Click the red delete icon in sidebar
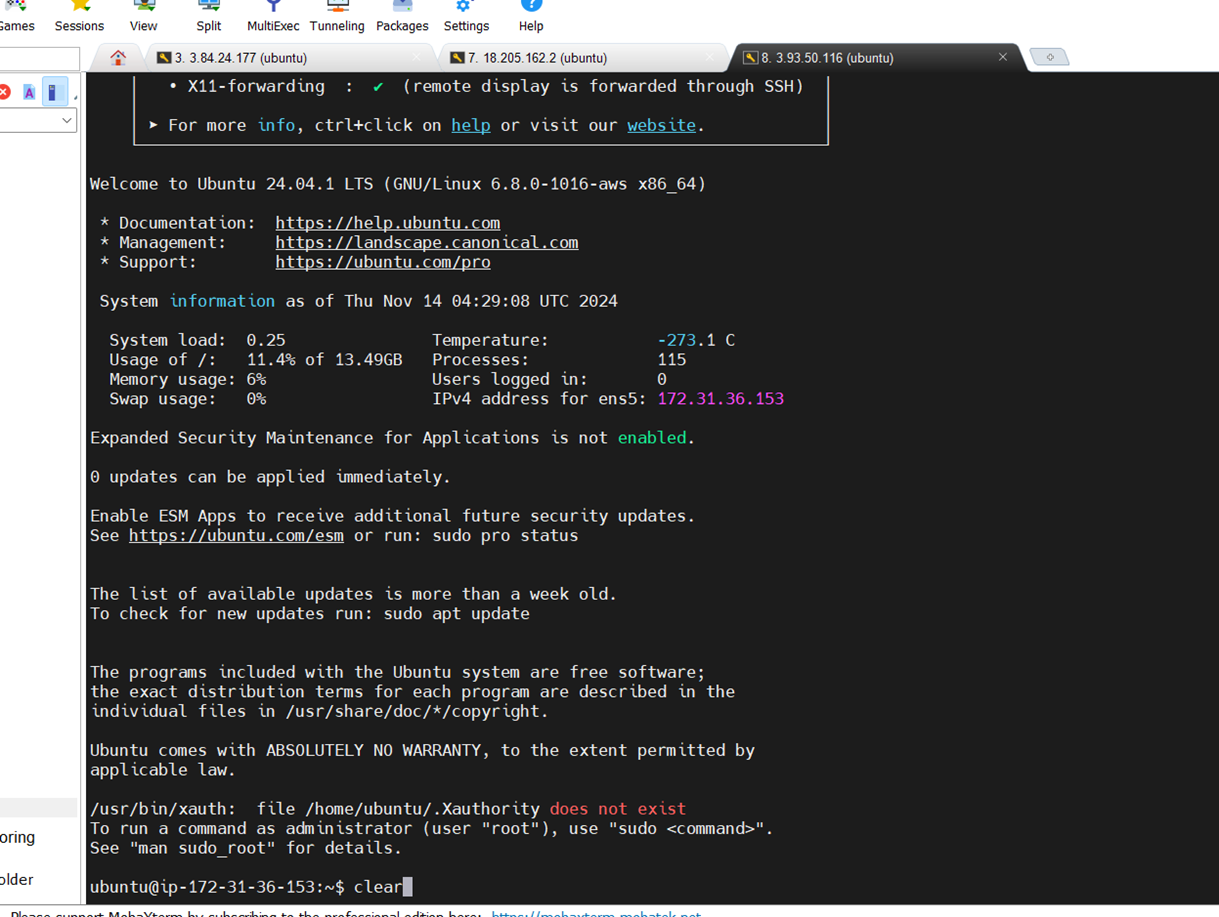 pyautogui.click(x=4, y=92)
